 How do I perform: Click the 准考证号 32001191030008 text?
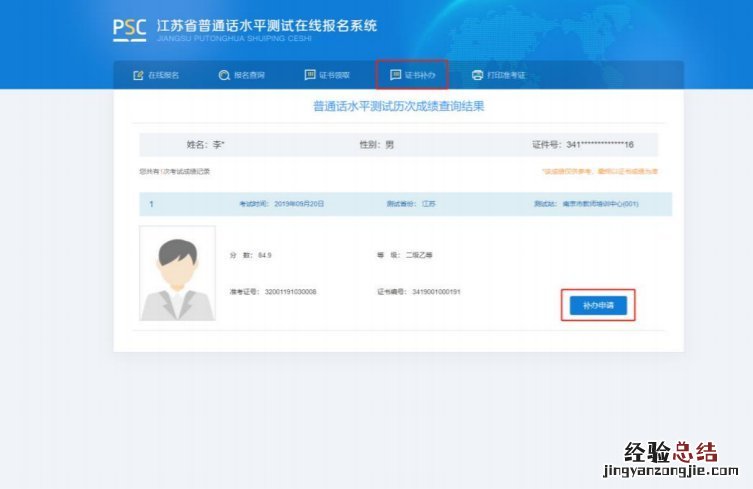point(272,292)
